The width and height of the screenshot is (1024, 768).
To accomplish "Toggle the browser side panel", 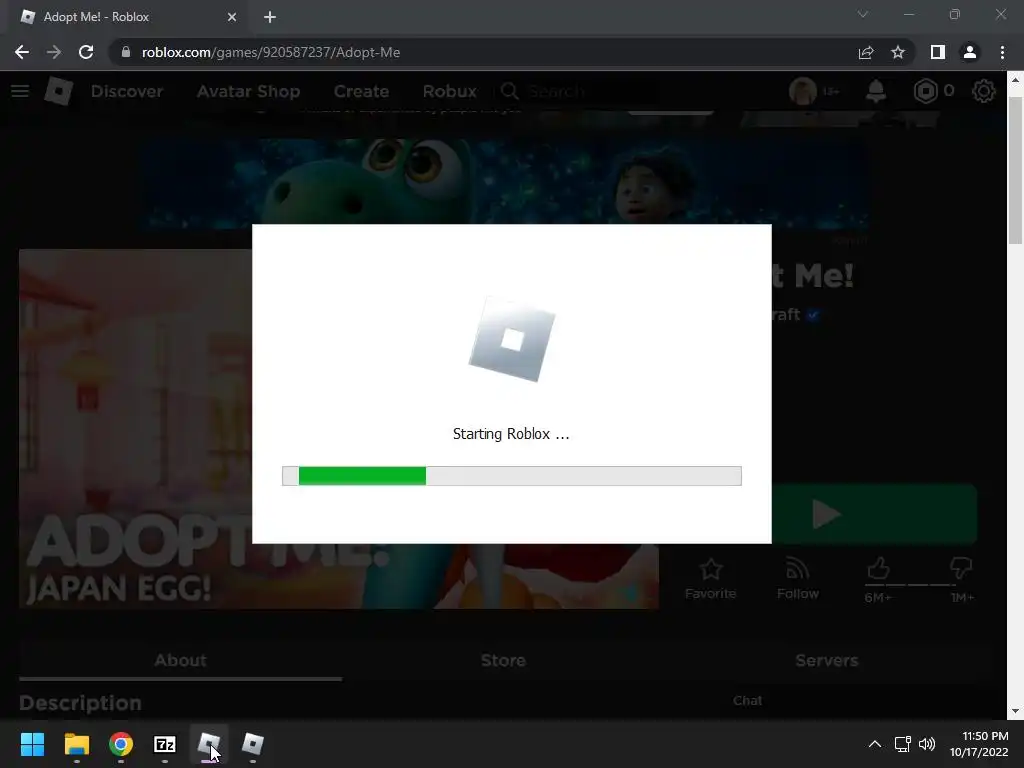I will [x=938, y=52].
